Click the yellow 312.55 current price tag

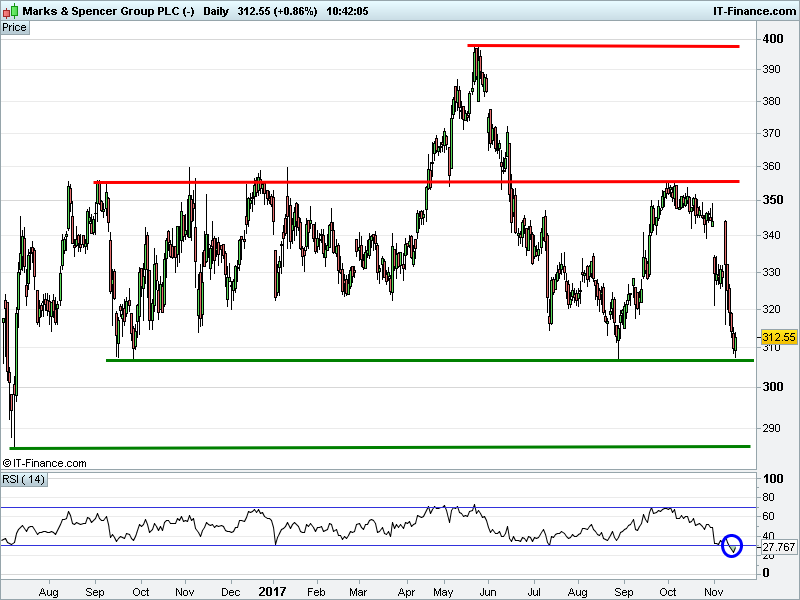(779, 337)
